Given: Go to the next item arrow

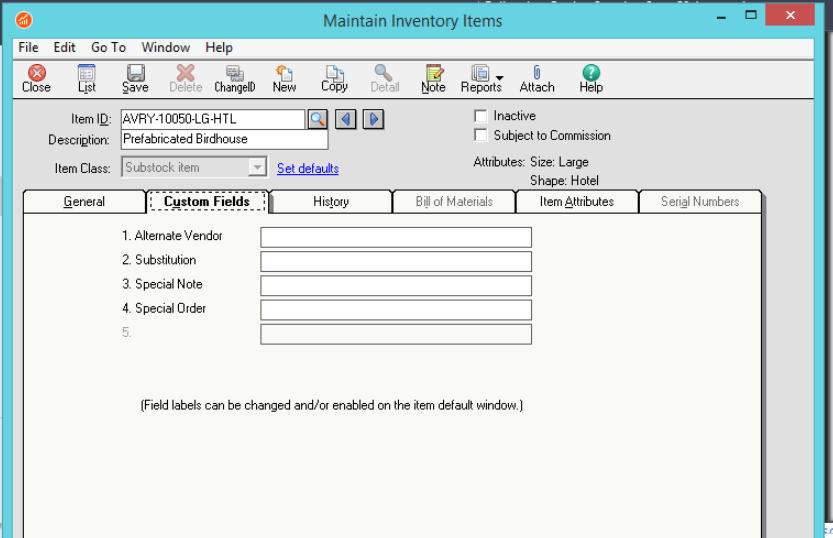Looking at the screenshot, I should [x=373, y=119].
